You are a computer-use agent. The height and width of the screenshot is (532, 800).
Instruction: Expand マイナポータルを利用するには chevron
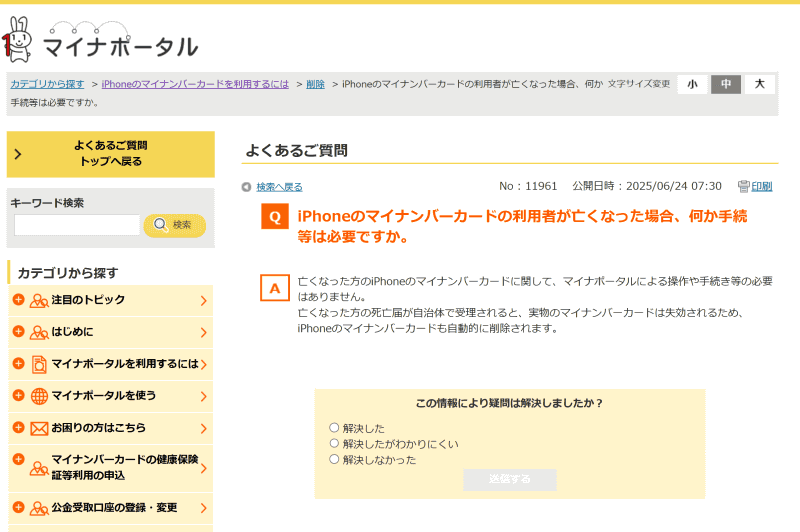(x=204, y=365)
